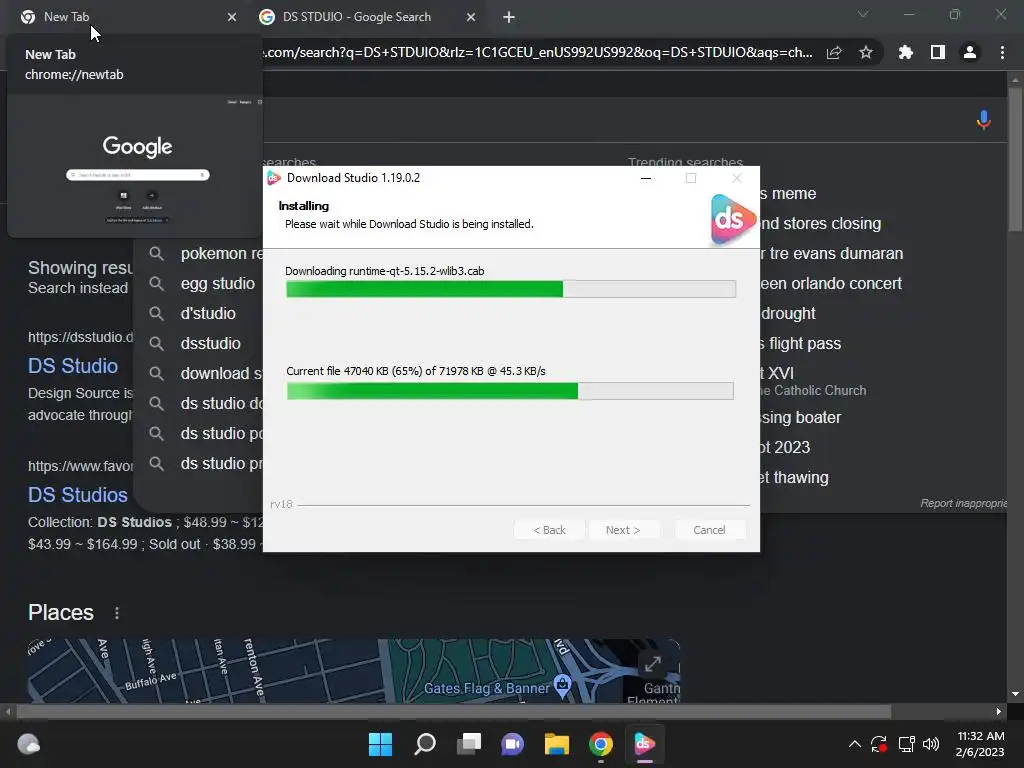Image resolution: width=1024 pixels, height=768 pixels.
Task: Select trending search 'flight pass'
Action: [801, 344]
